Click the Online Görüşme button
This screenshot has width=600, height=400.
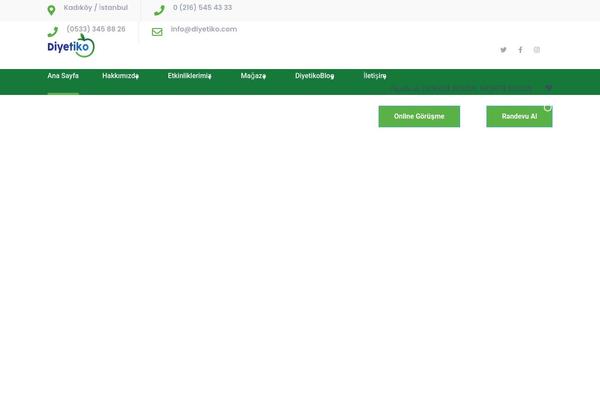419,116
